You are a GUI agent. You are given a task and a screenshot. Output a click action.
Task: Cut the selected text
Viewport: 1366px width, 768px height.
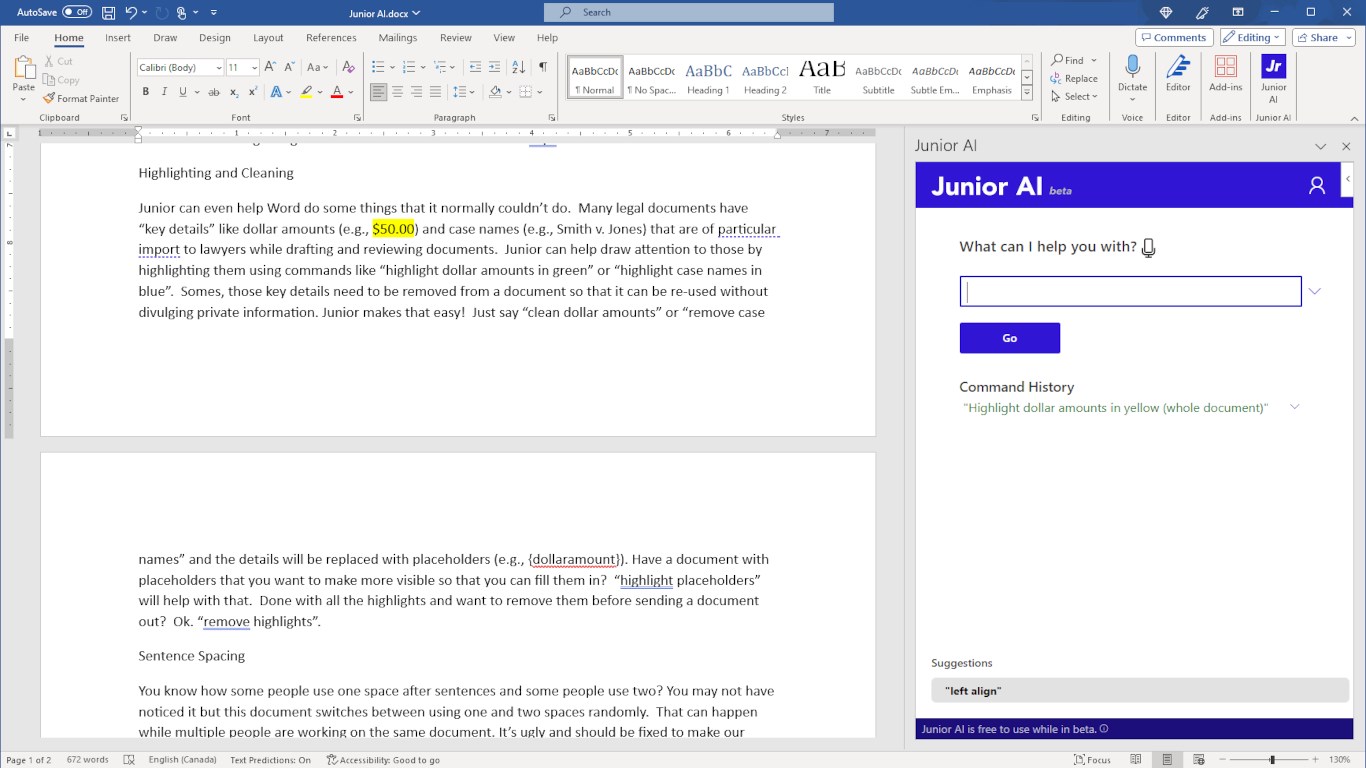point(58,61)
